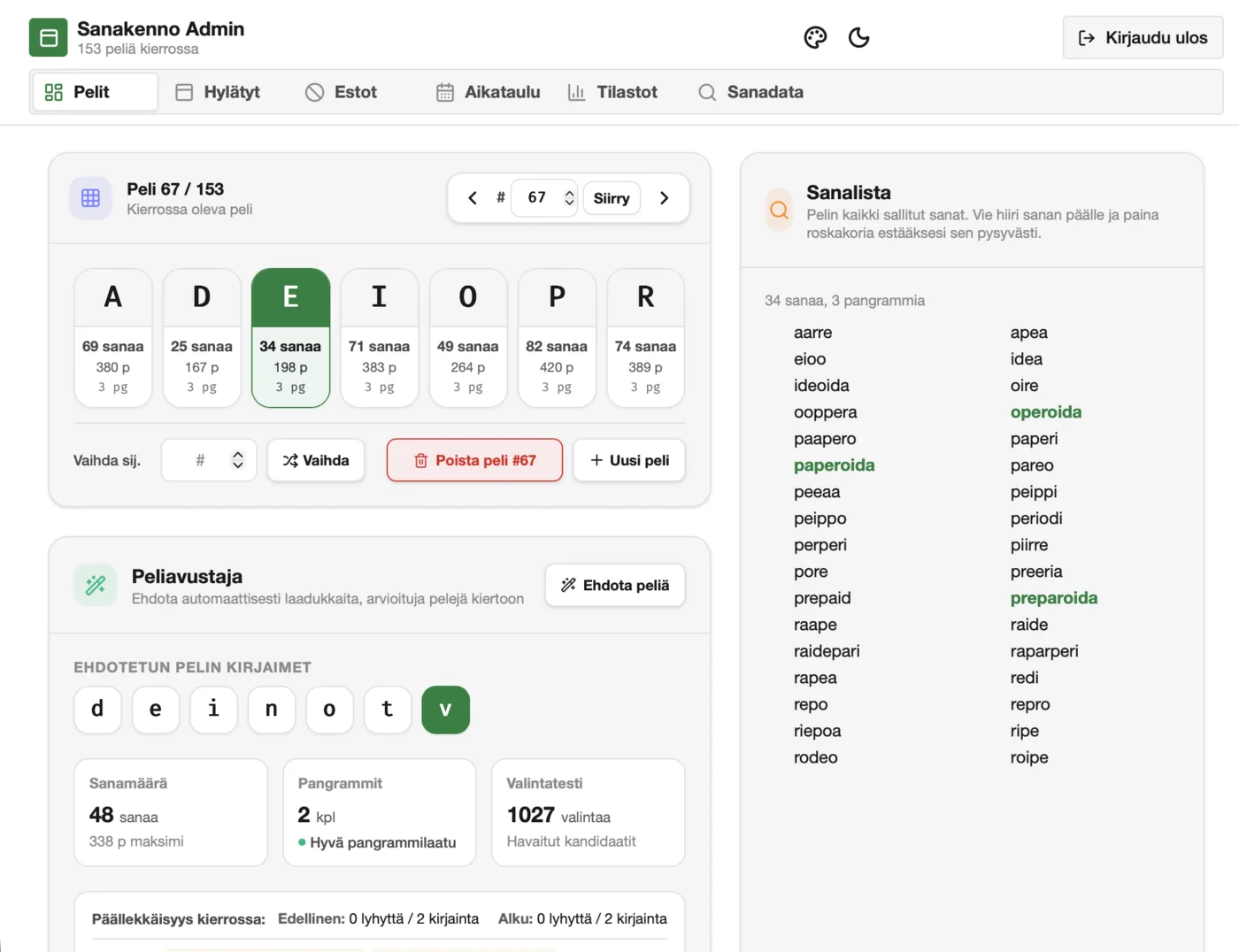Image resolution: width=1239 pixels, height=952 pixels.
Task: Go to previous game with left chevron
Action: click(473, 198)
